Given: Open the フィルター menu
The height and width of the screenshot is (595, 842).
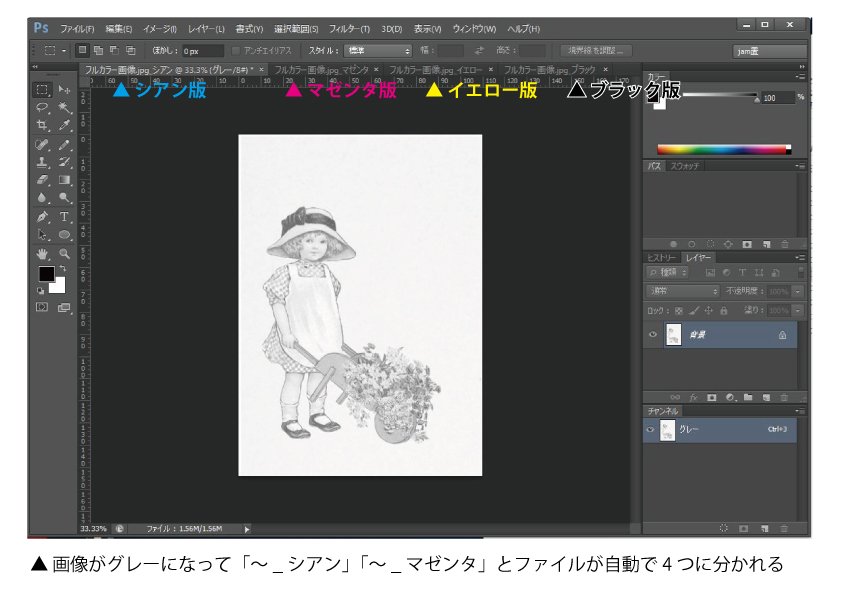Looking at the screenshot, I should (x=349, y=28).
